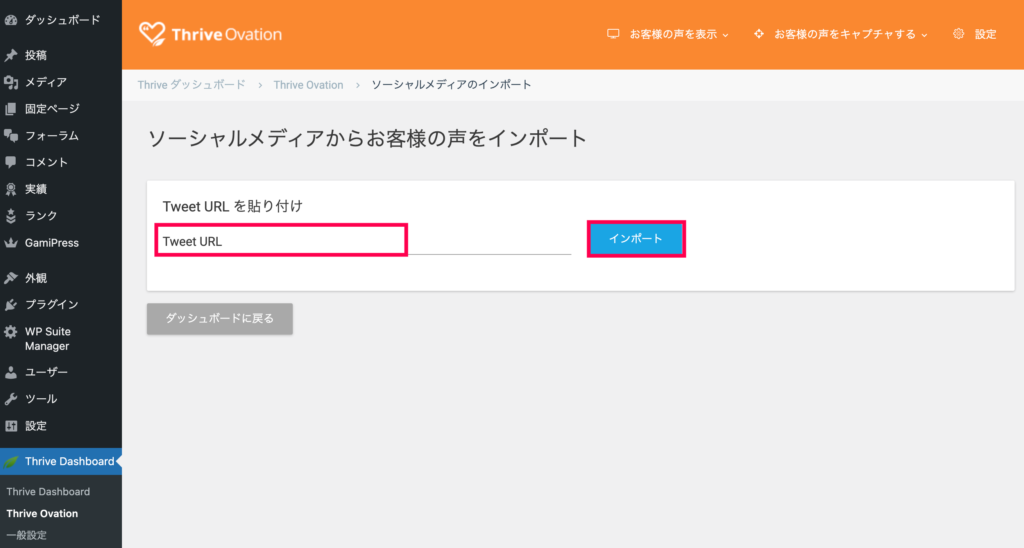Open the WP Suite Manager gear icon

(10, 332)
